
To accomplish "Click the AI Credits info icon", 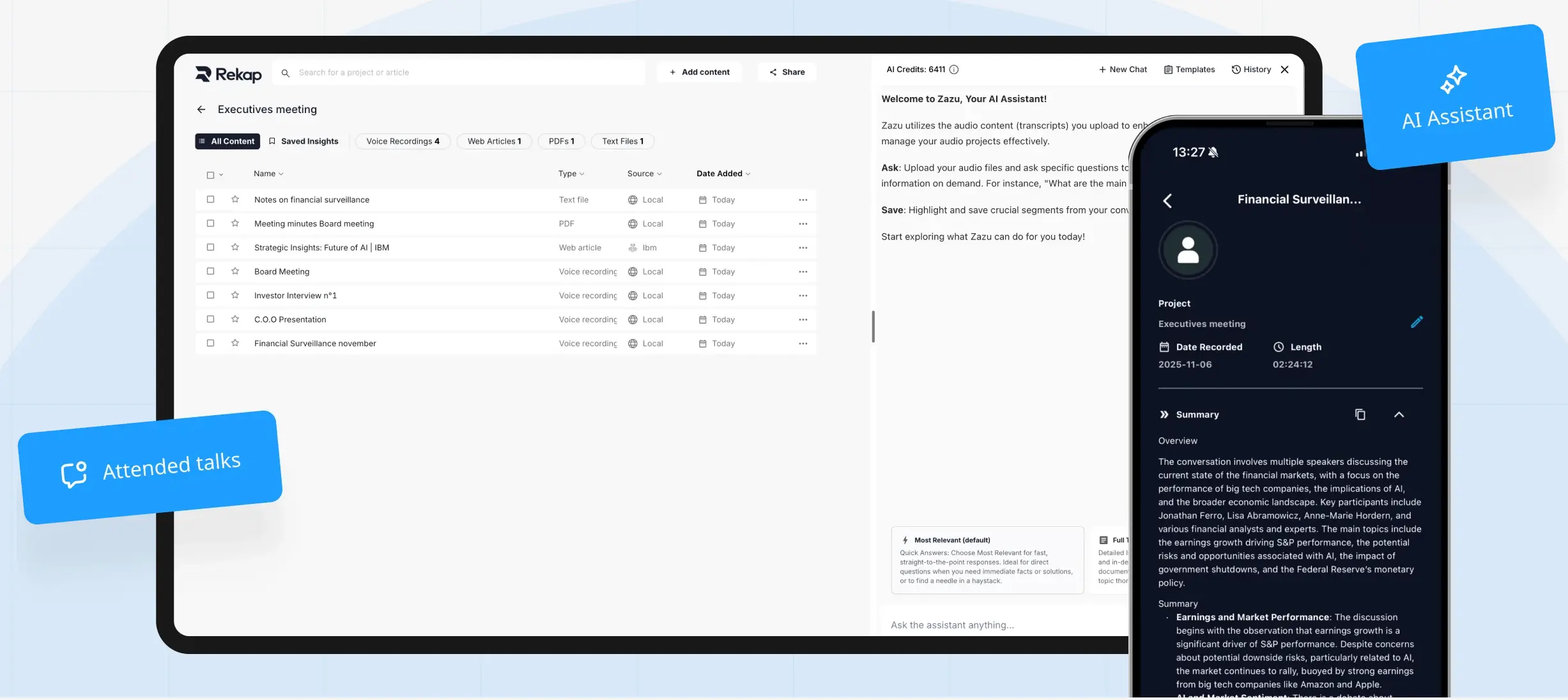I will tap(953, 70).
